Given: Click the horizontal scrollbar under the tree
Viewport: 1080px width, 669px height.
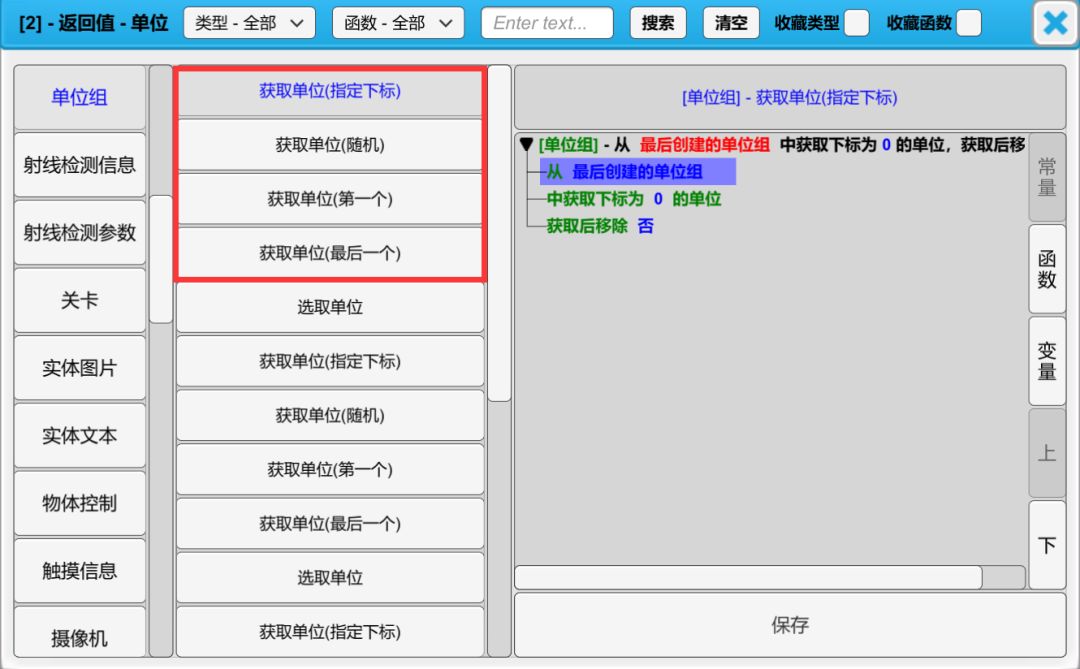Looking at the screenshot, I should (748, 577).
